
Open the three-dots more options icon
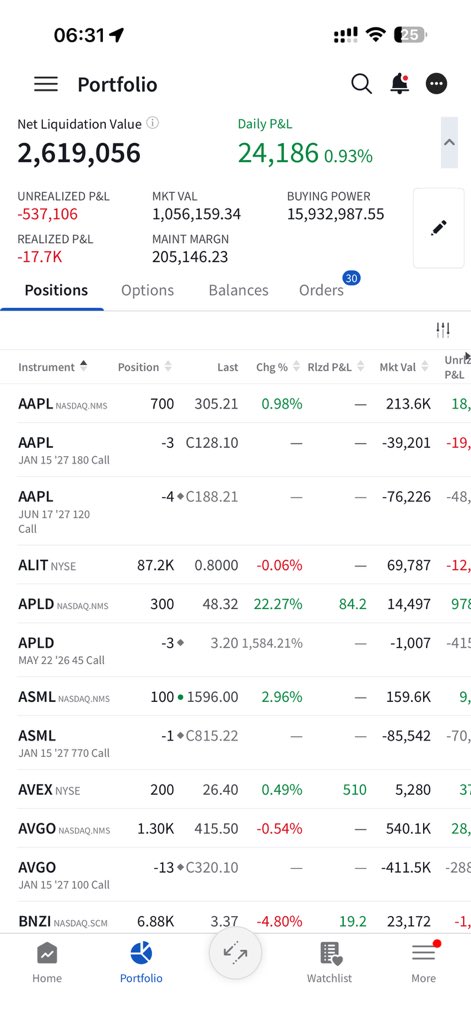[436, 84]
